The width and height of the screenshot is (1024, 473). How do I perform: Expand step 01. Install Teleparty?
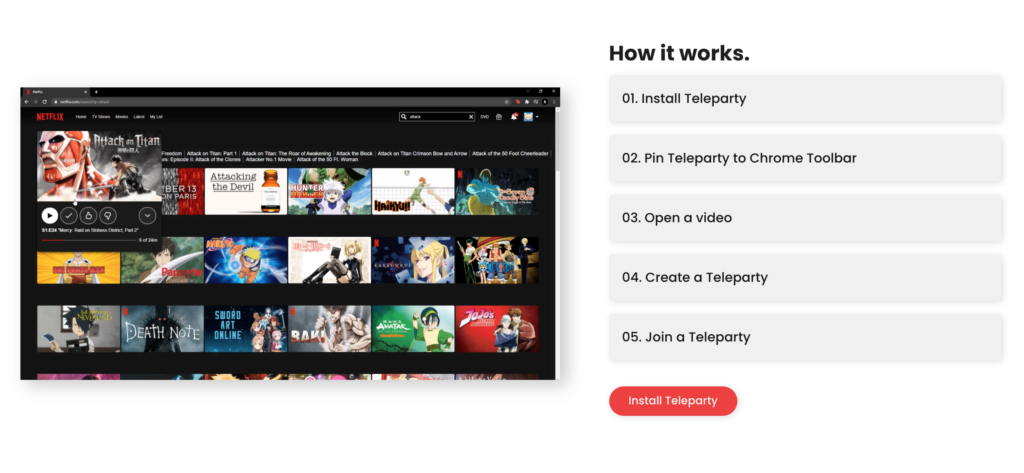[805, 99]
